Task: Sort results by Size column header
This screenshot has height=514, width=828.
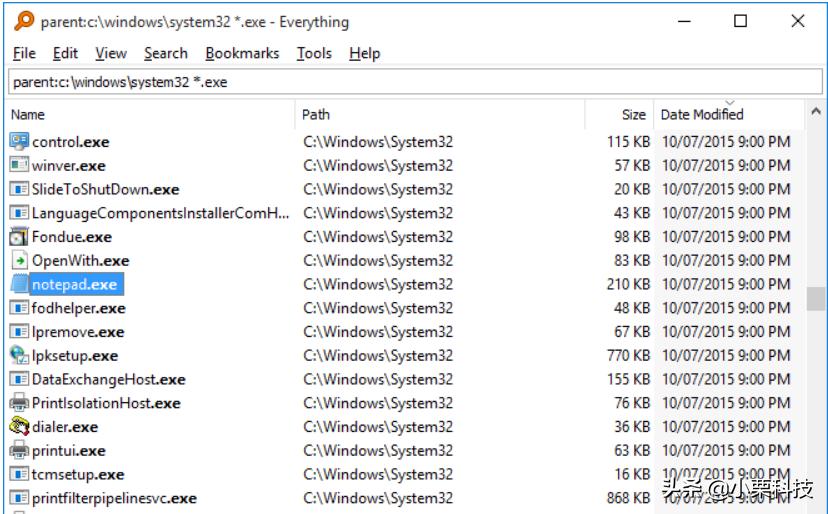Action: pos(619,115)
